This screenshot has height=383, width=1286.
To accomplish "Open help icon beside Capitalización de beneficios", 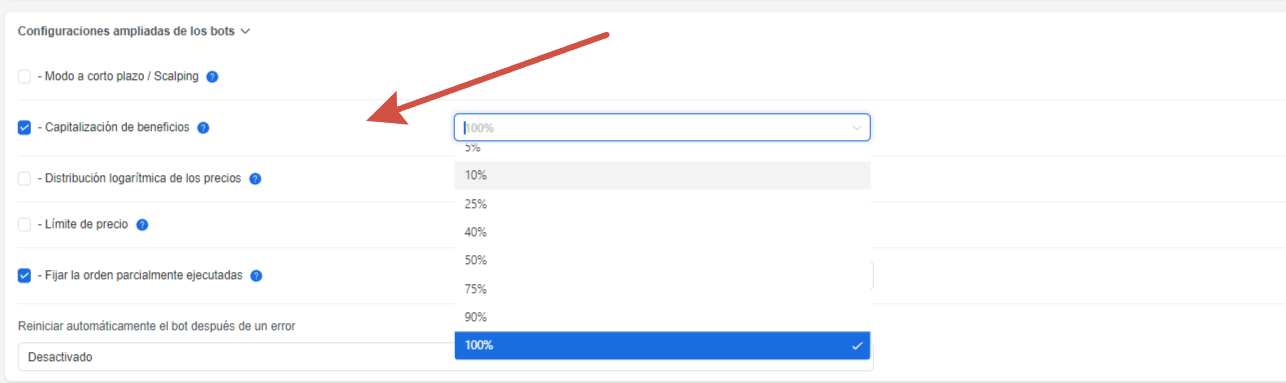I will pos(203,128).
